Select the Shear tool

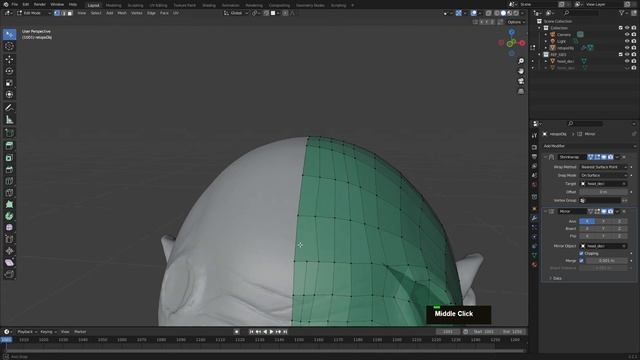click(9, 263)
